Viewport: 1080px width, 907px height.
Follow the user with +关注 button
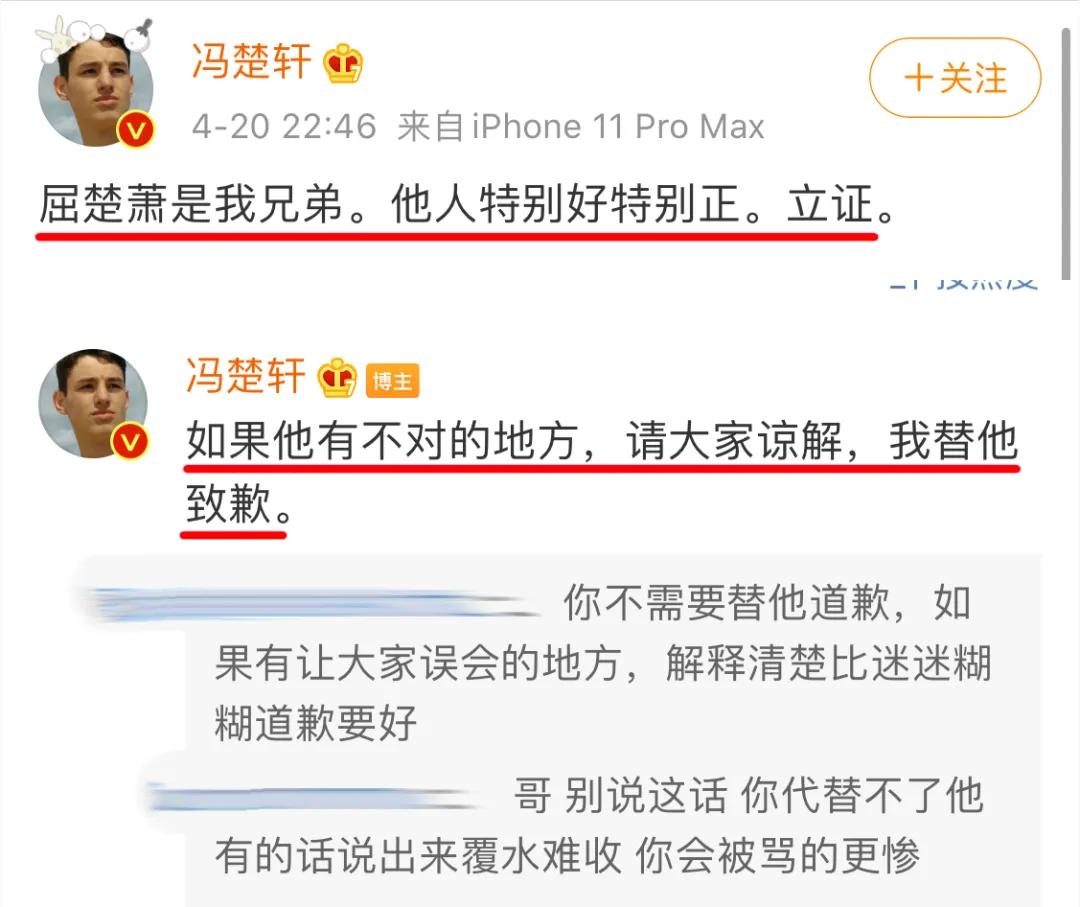[955, 77]
